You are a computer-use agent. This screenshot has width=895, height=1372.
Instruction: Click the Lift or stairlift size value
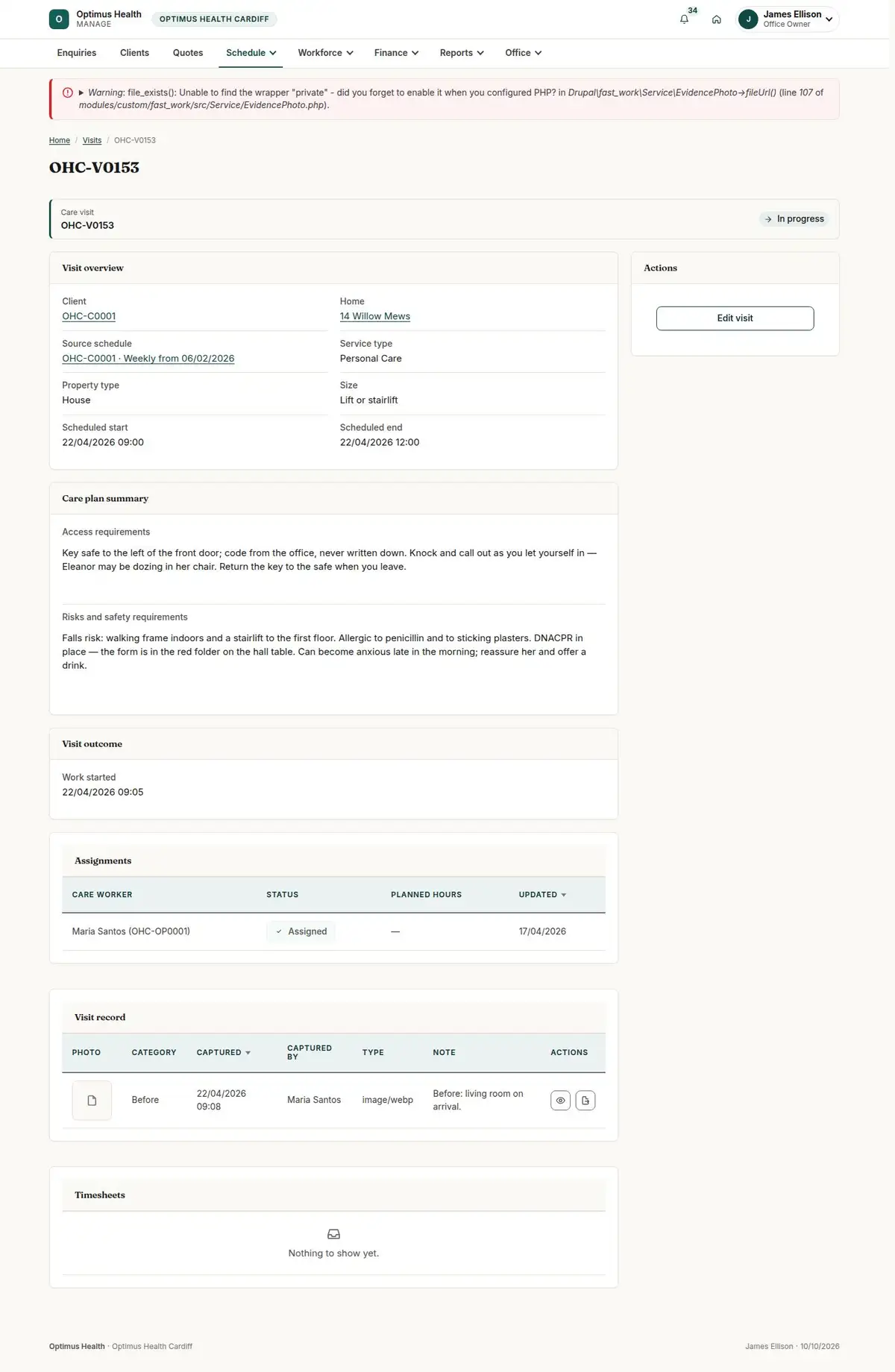point(369,400)
